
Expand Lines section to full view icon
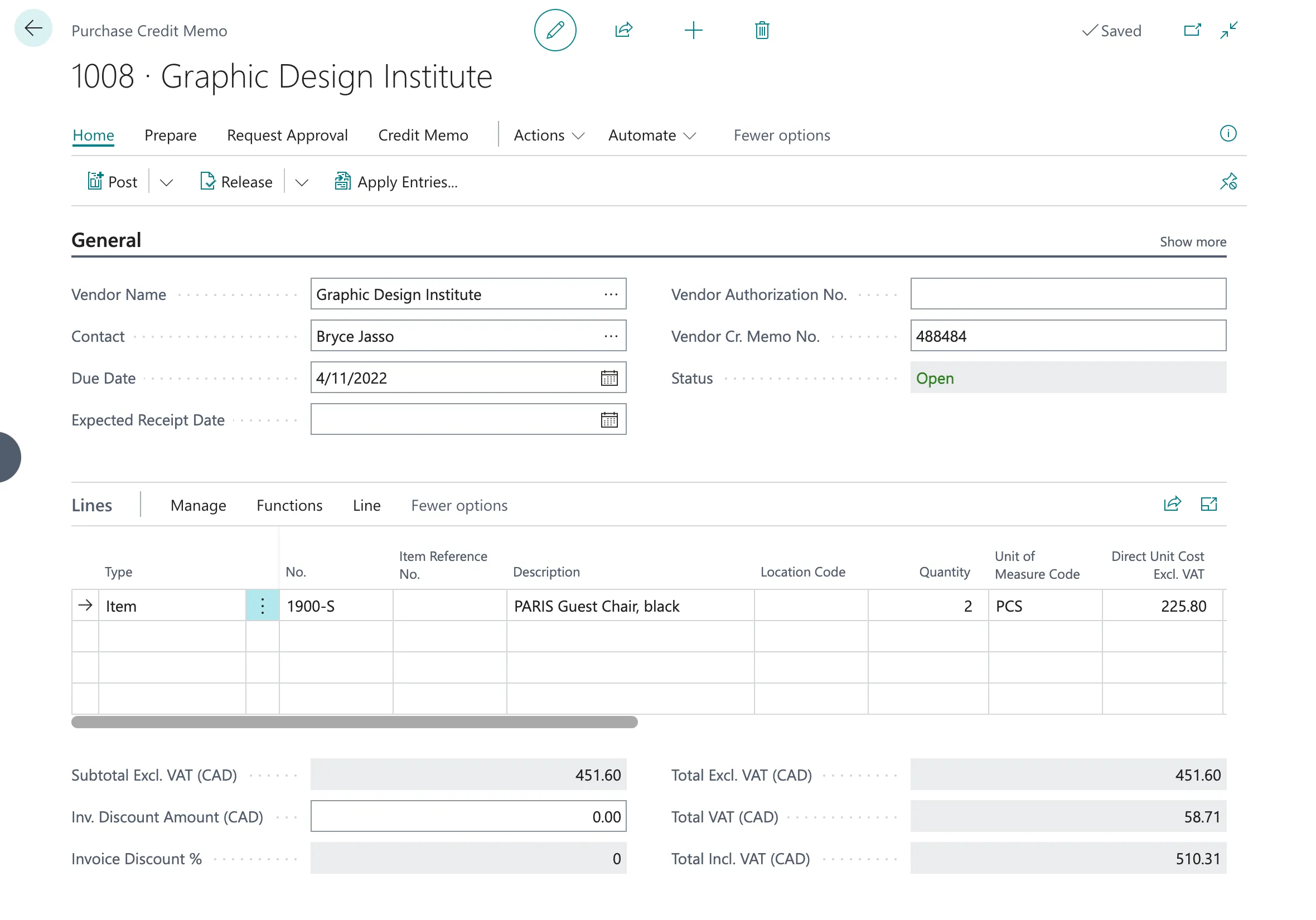(1209, 504)
